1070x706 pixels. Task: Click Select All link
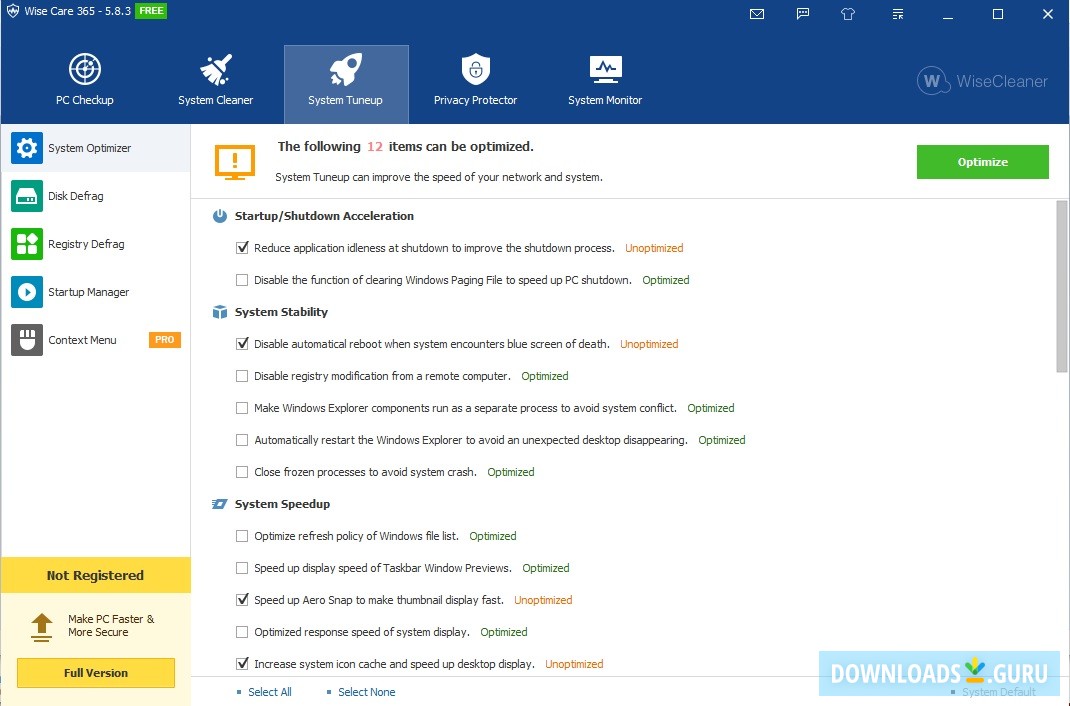[270, 692]
